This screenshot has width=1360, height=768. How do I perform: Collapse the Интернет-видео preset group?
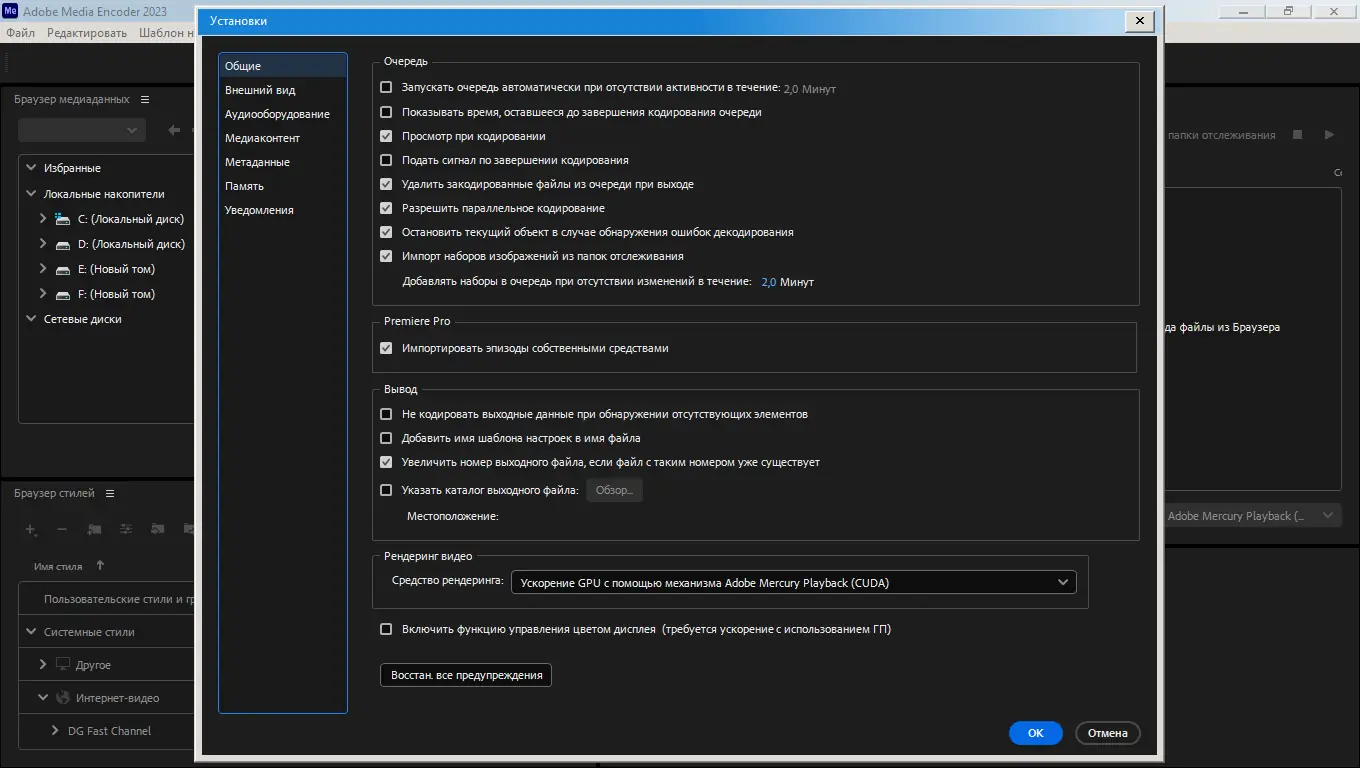tap(43, 698)
